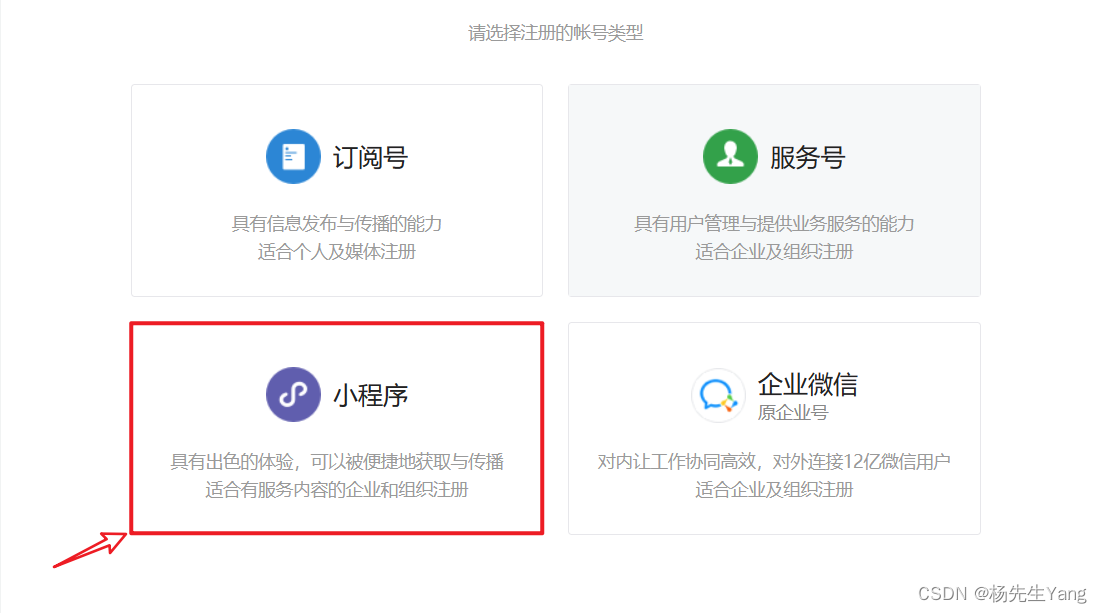Click 对内让工作协同高效 description line
Viewport: 1102px width, 613px height.
tap(774, 462)
